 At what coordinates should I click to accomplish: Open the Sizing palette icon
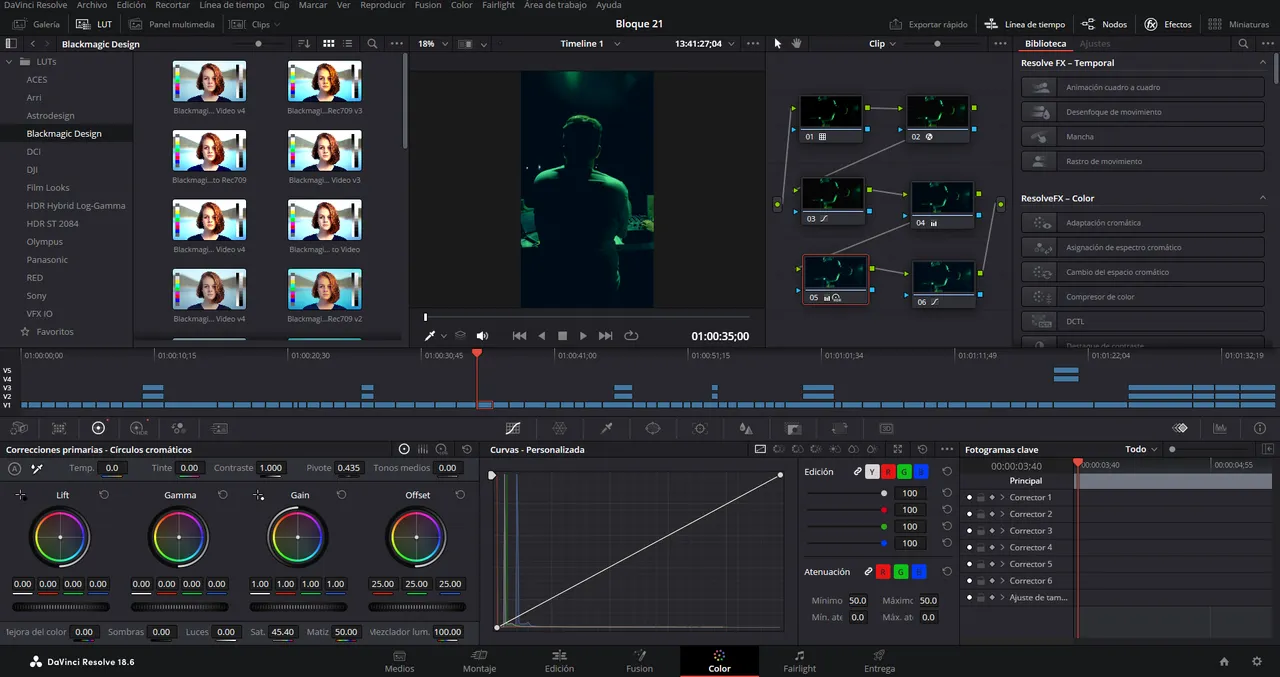point(840,428)
